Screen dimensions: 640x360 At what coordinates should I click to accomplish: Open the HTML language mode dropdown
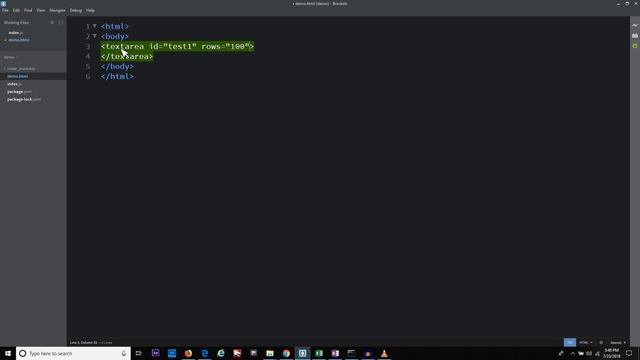point(585,342)
